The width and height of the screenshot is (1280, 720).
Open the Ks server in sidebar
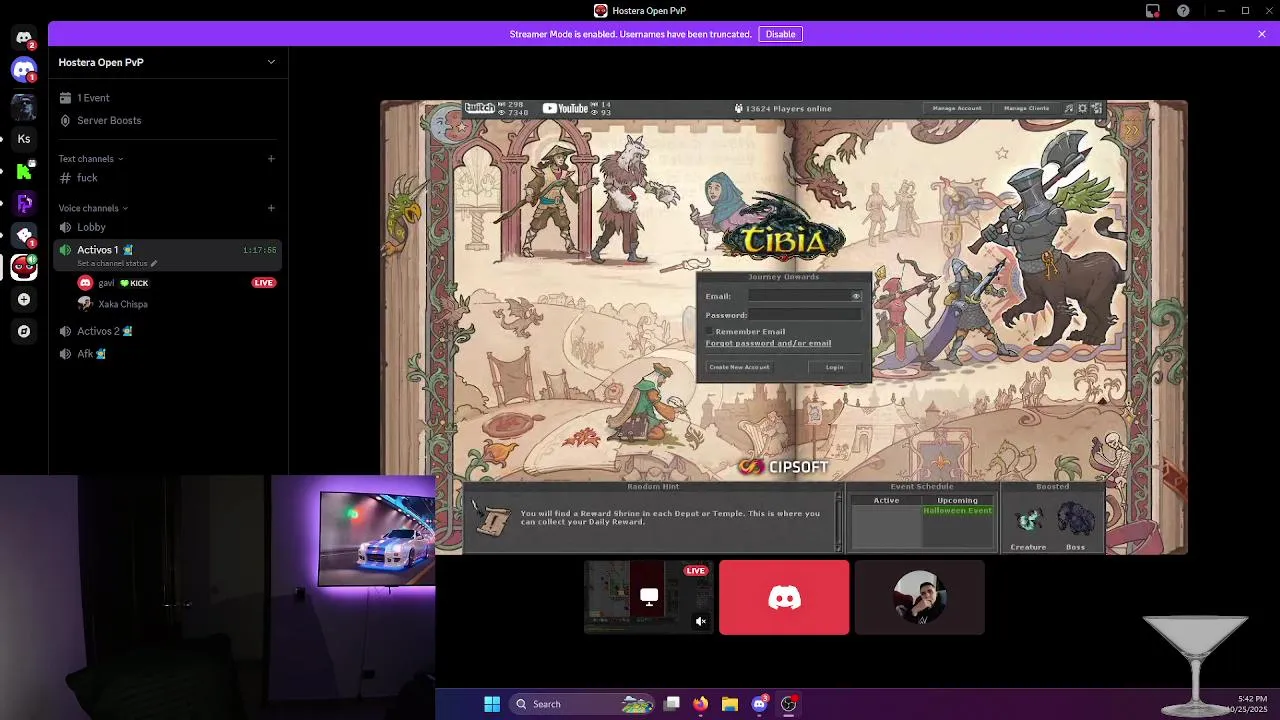[x=24, y=139]
